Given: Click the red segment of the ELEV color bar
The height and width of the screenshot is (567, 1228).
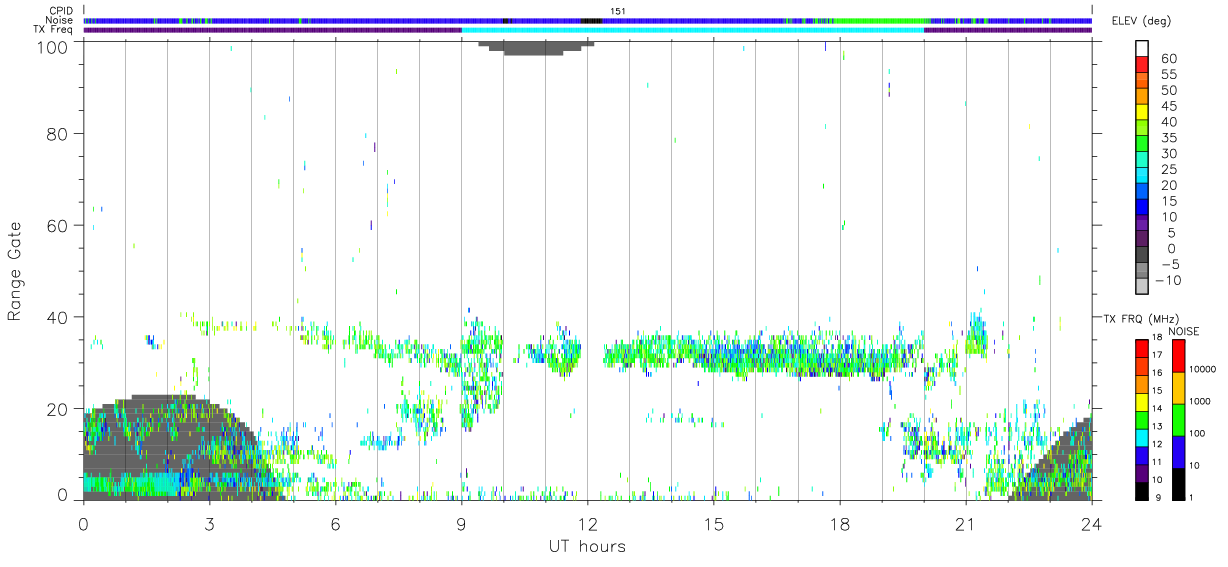Looking at the screenshot, I should pyautogui.click(x=1144, y=65).
